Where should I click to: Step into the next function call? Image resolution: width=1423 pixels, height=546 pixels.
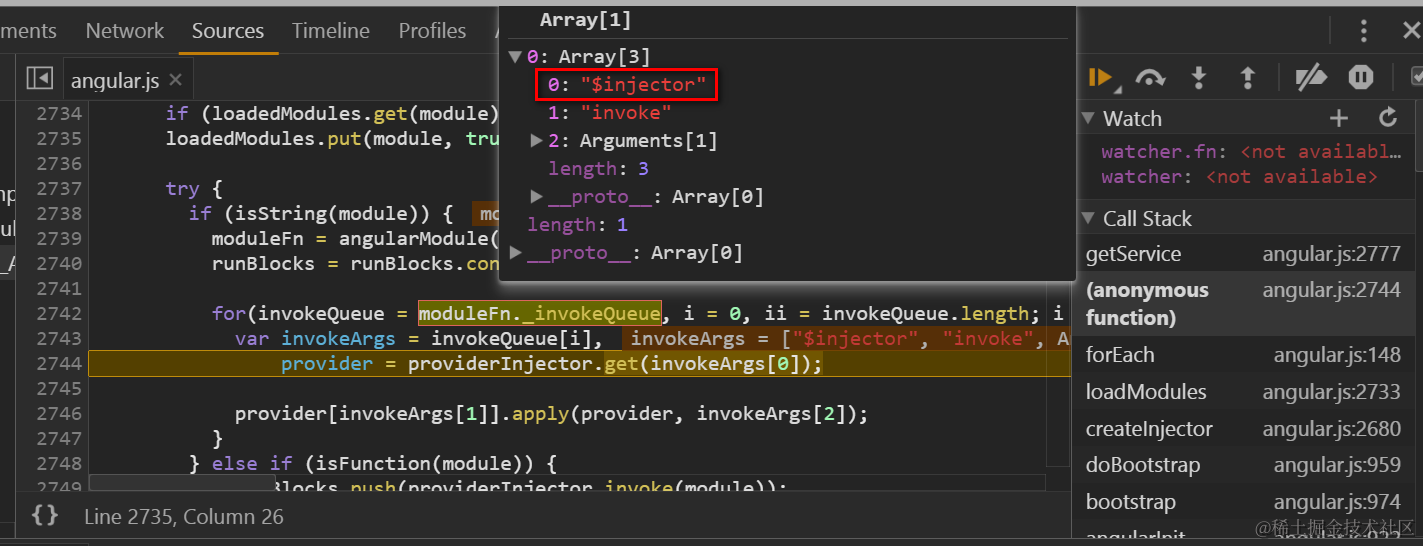1199,77
